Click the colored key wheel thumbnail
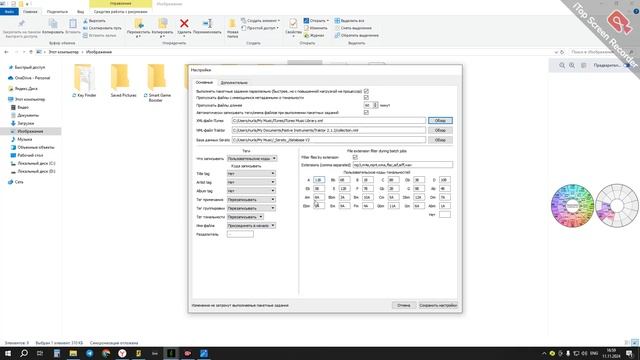The height and width of the screenshot is (360, 640). click(x=572, y=205)
